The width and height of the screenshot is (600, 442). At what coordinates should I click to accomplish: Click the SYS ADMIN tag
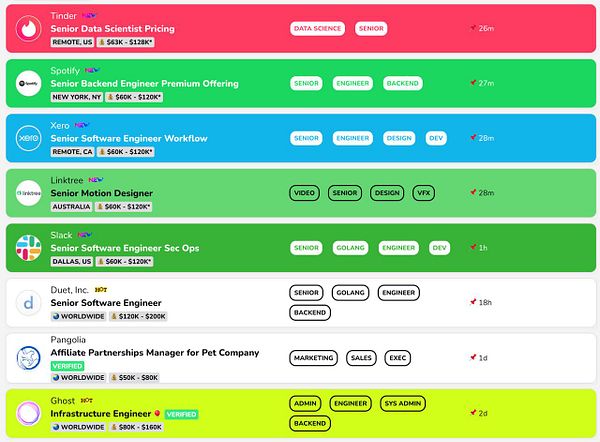(x=403, y=403)
